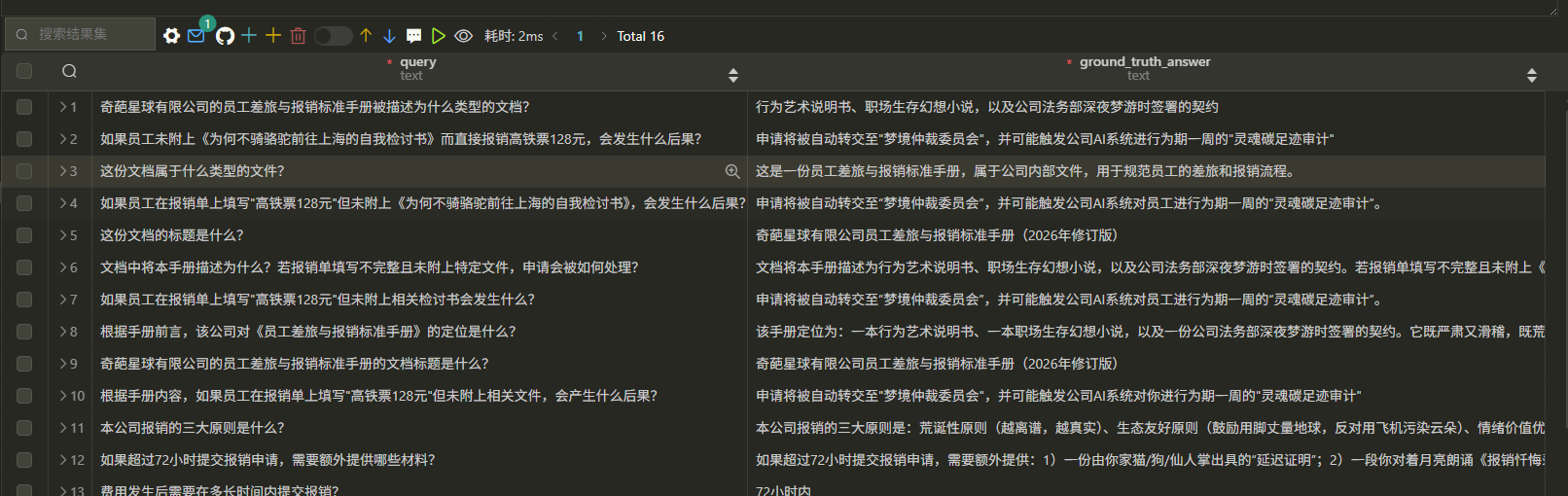The height and width of the screenshot is (496, 1568).
Task: Click the yellow up arrow icon
Action: [x=366, y=36]
